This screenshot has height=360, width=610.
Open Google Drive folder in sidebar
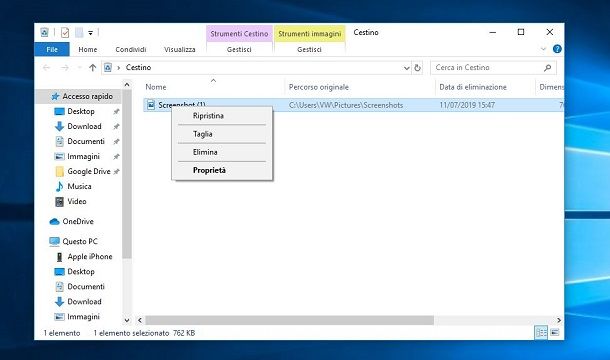click(x=89, y=172)
